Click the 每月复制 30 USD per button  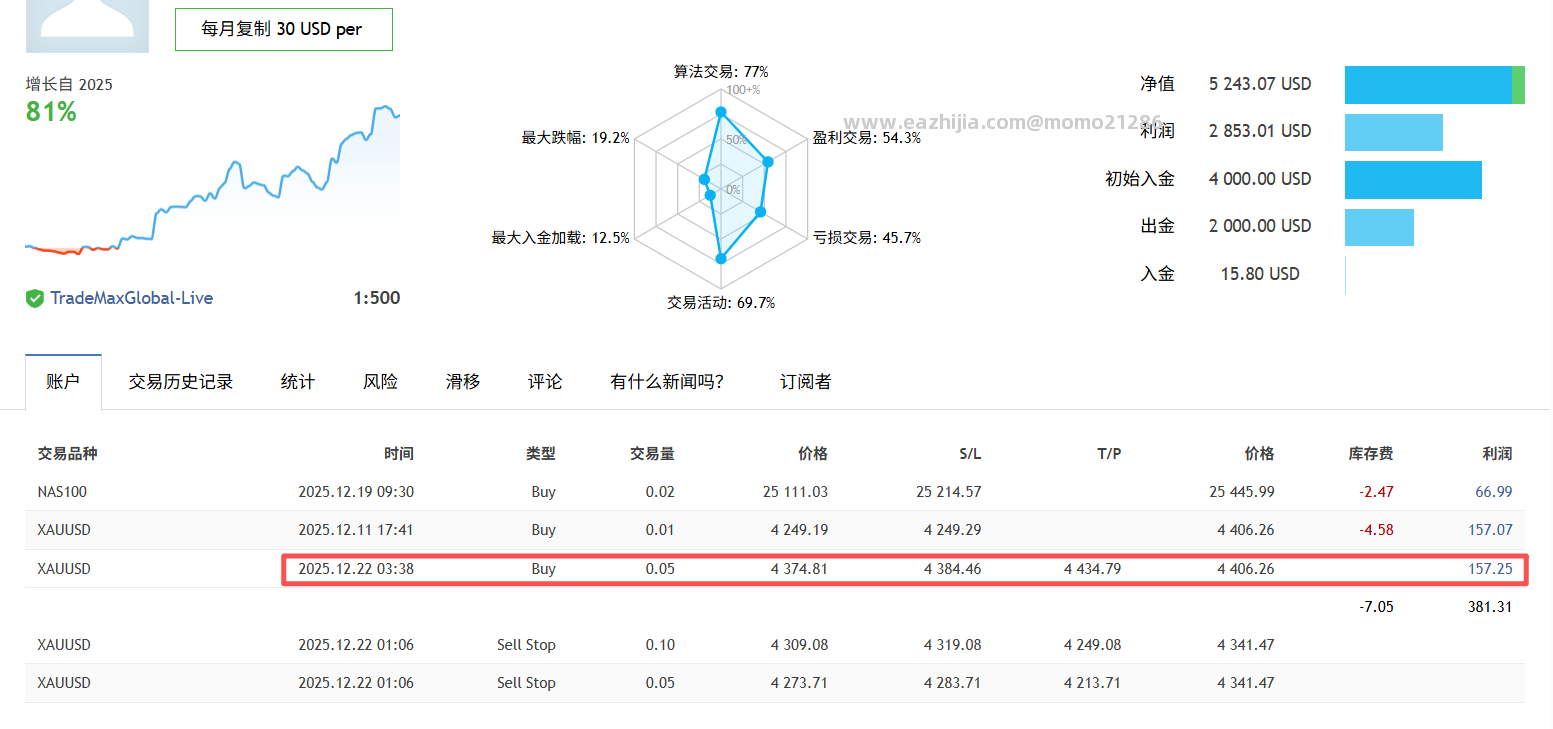(x=284, y=29)
